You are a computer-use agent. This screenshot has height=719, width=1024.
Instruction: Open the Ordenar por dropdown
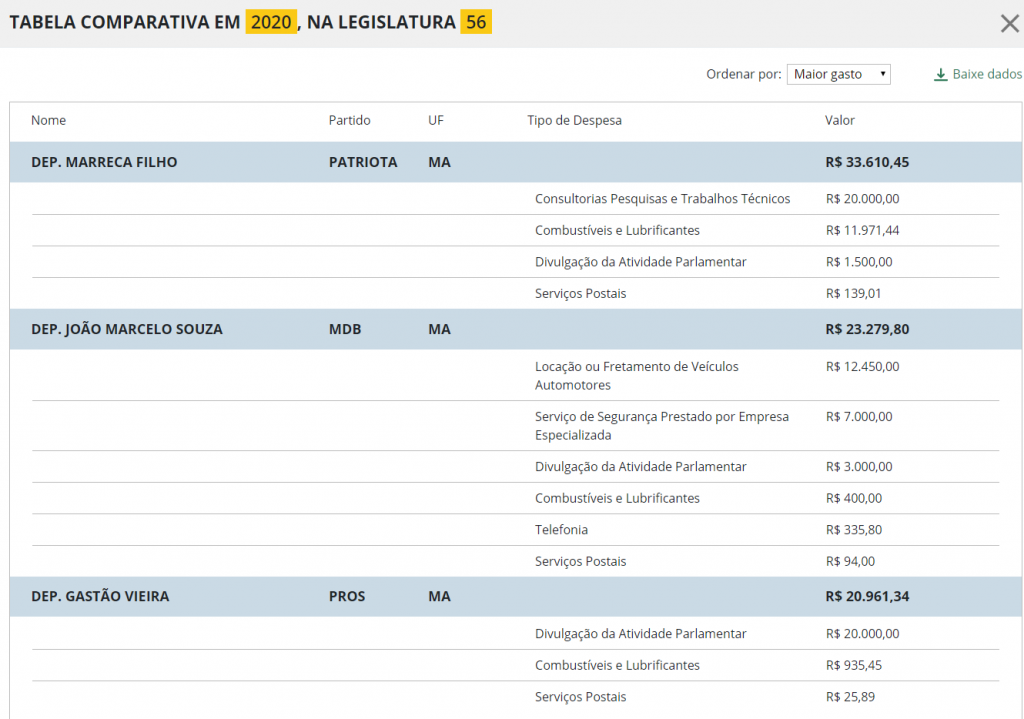(838, 75)
